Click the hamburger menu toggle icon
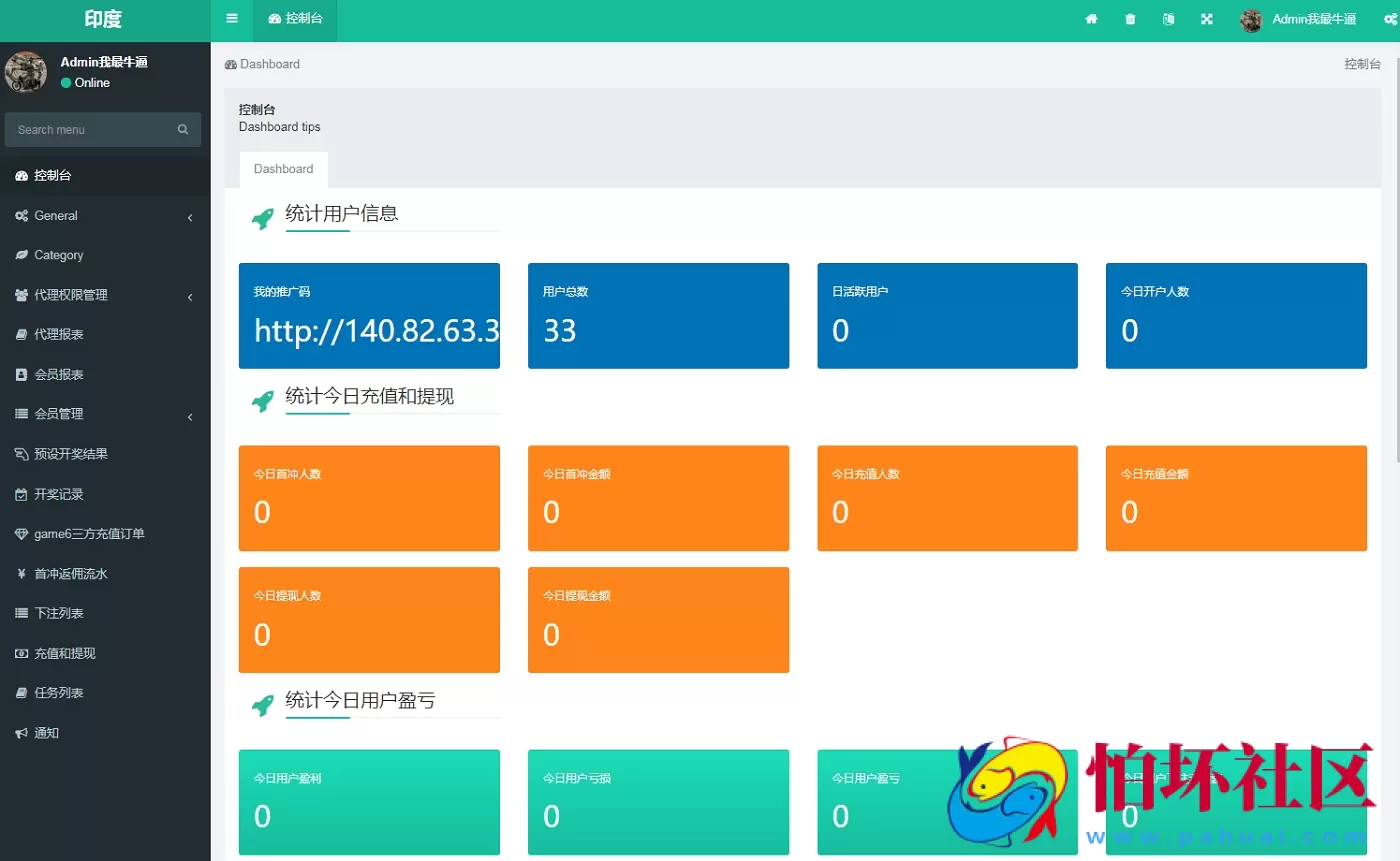1400x861 pixels. (x=232, y=19)
